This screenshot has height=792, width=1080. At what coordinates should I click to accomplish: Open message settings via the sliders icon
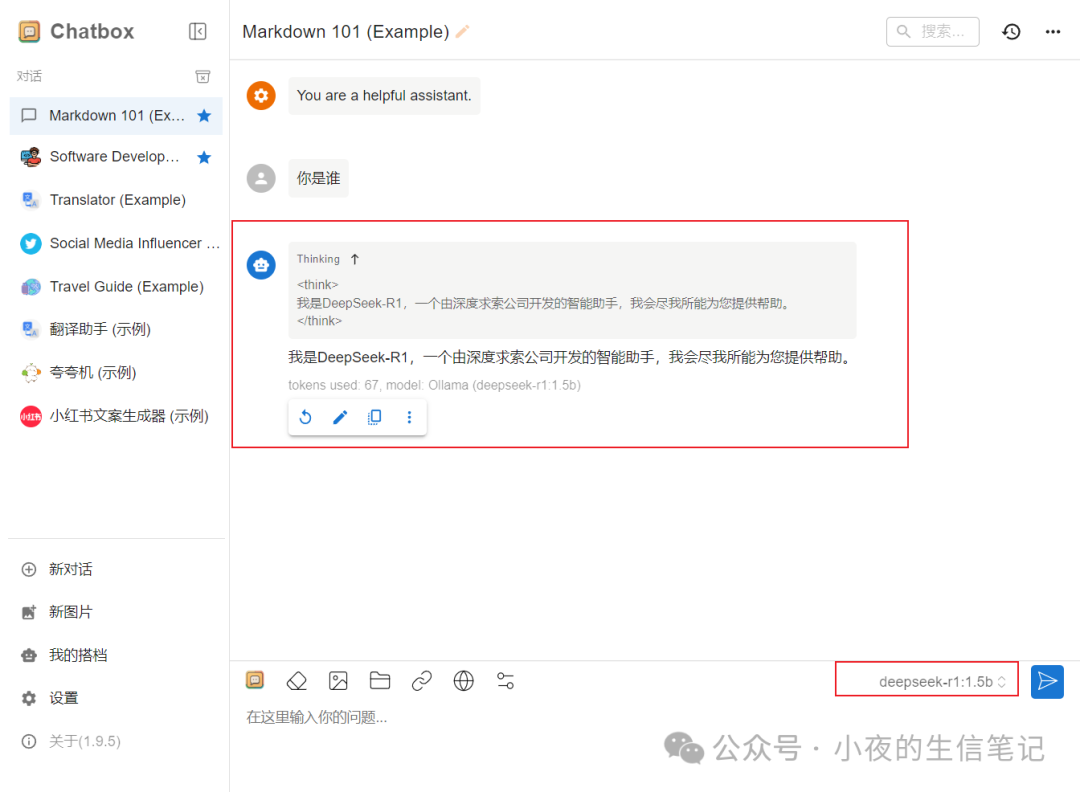coord(505,680)
